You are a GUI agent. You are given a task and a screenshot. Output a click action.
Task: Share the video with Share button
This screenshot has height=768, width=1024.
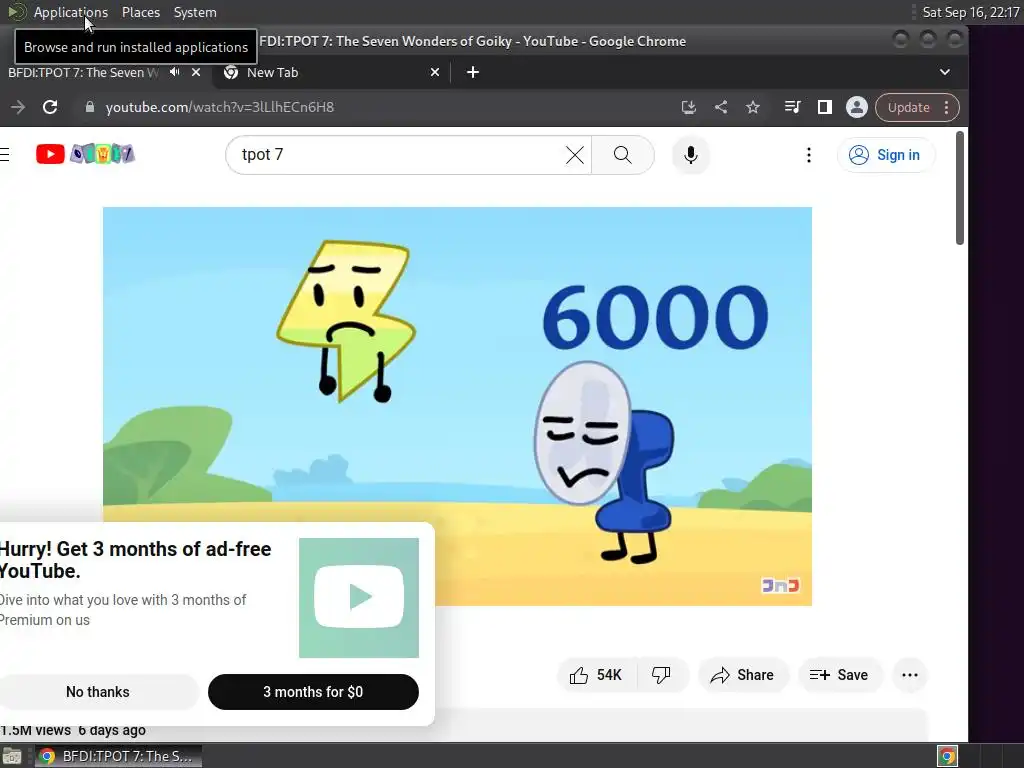[743, 675]
